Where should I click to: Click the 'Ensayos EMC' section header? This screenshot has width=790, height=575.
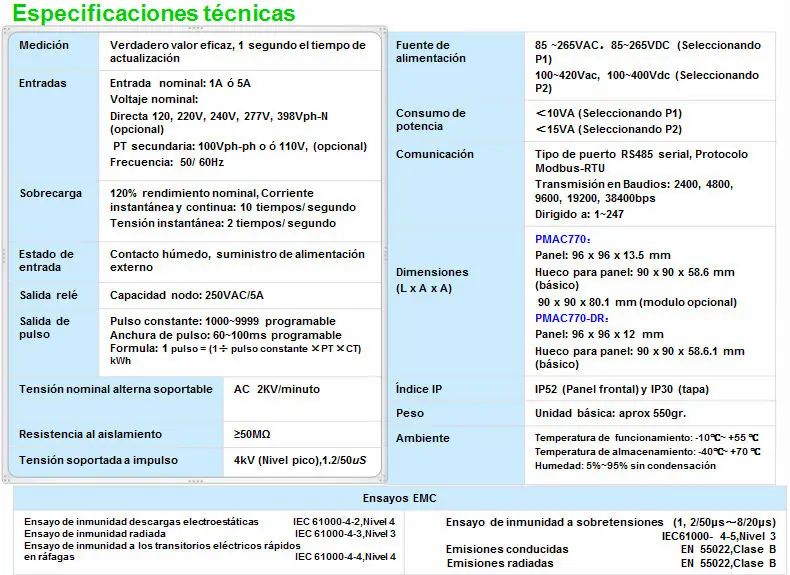(x=400, y=498)
